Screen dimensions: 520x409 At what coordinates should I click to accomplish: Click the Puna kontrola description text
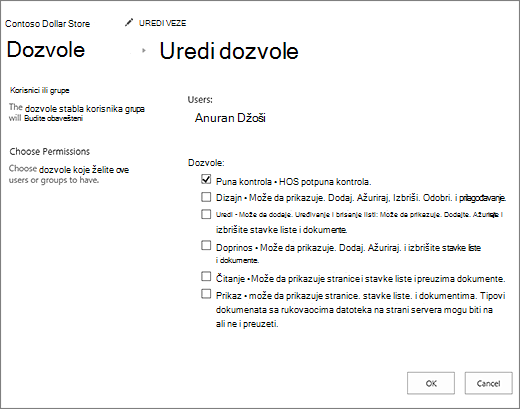coord(293,182)
